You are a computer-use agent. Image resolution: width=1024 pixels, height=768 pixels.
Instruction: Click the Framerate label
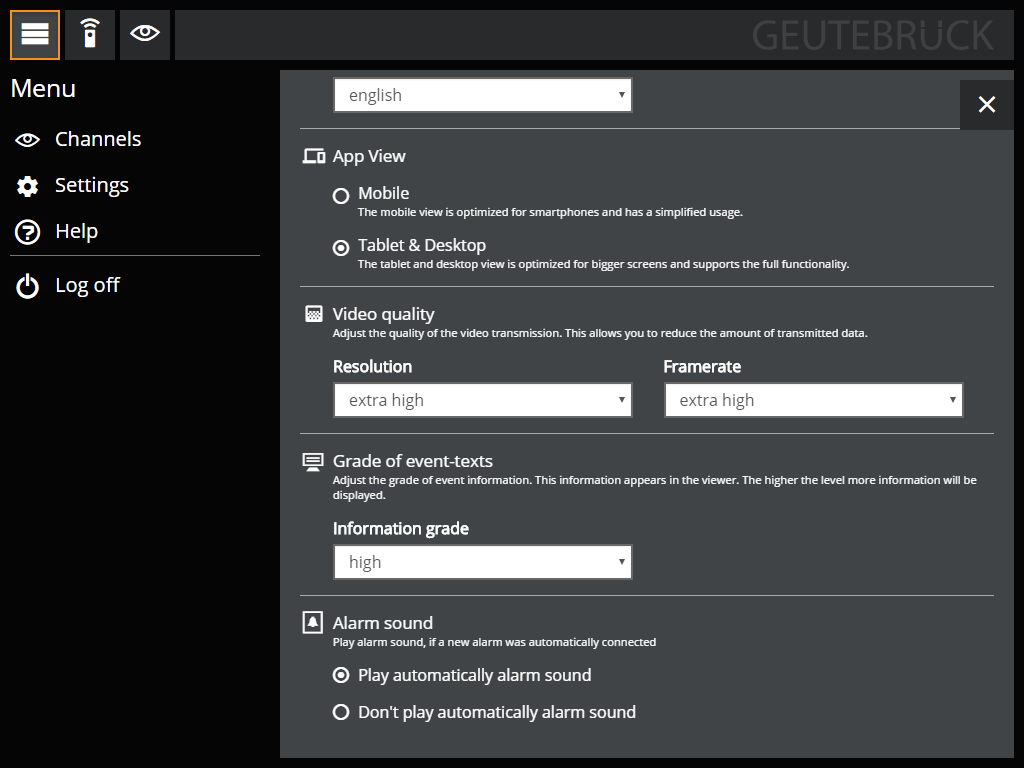(702, 366)
